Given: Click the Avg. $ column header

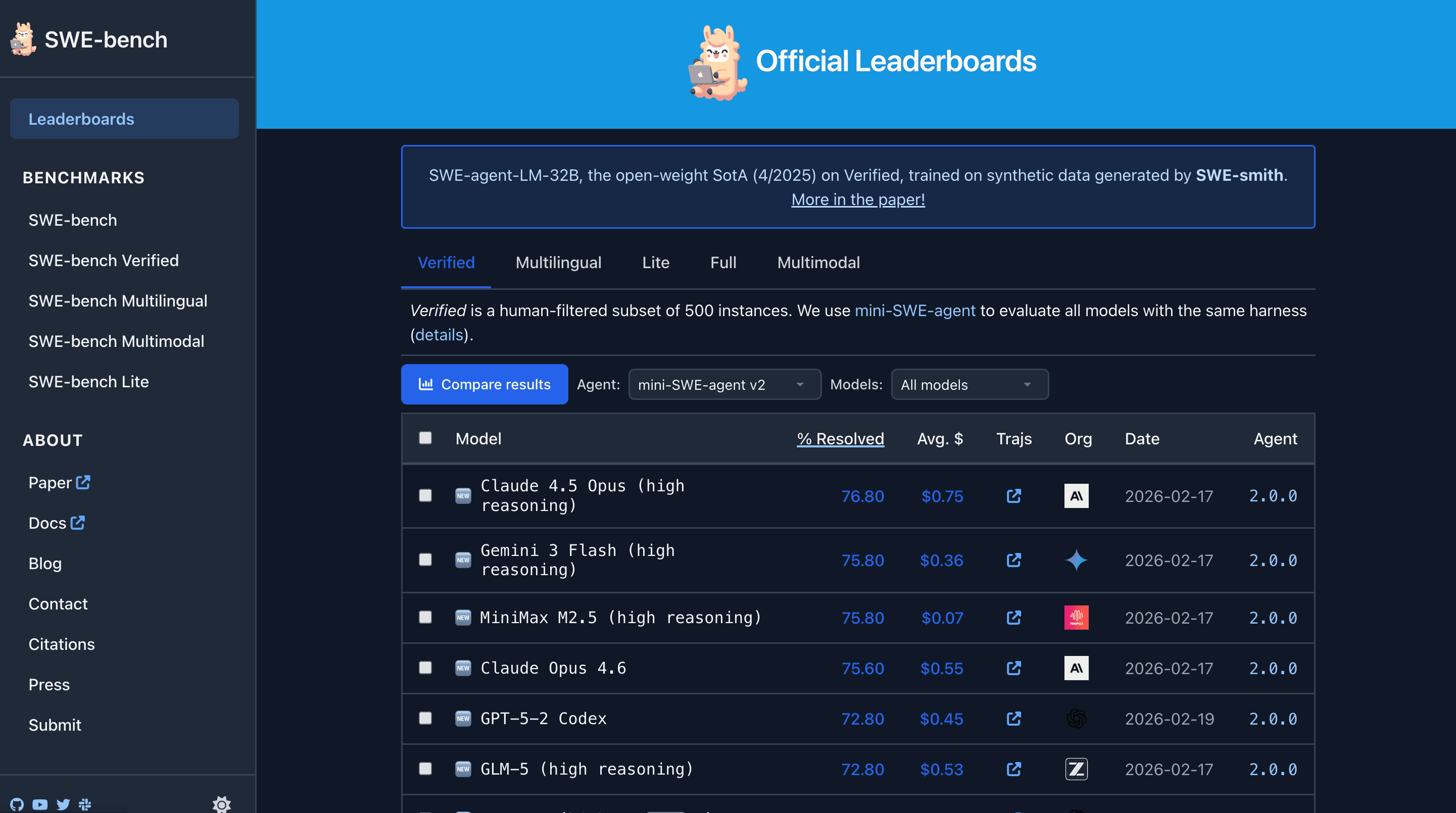Looking at the screenshot, I should (x=939, y=439).
